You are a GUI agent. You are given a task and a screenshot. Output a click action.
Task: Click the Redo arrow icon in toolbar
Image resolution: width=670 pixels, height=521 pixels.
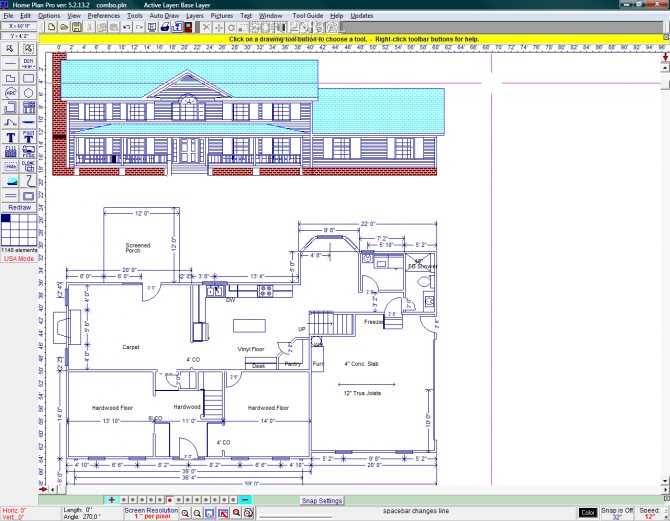140,27
